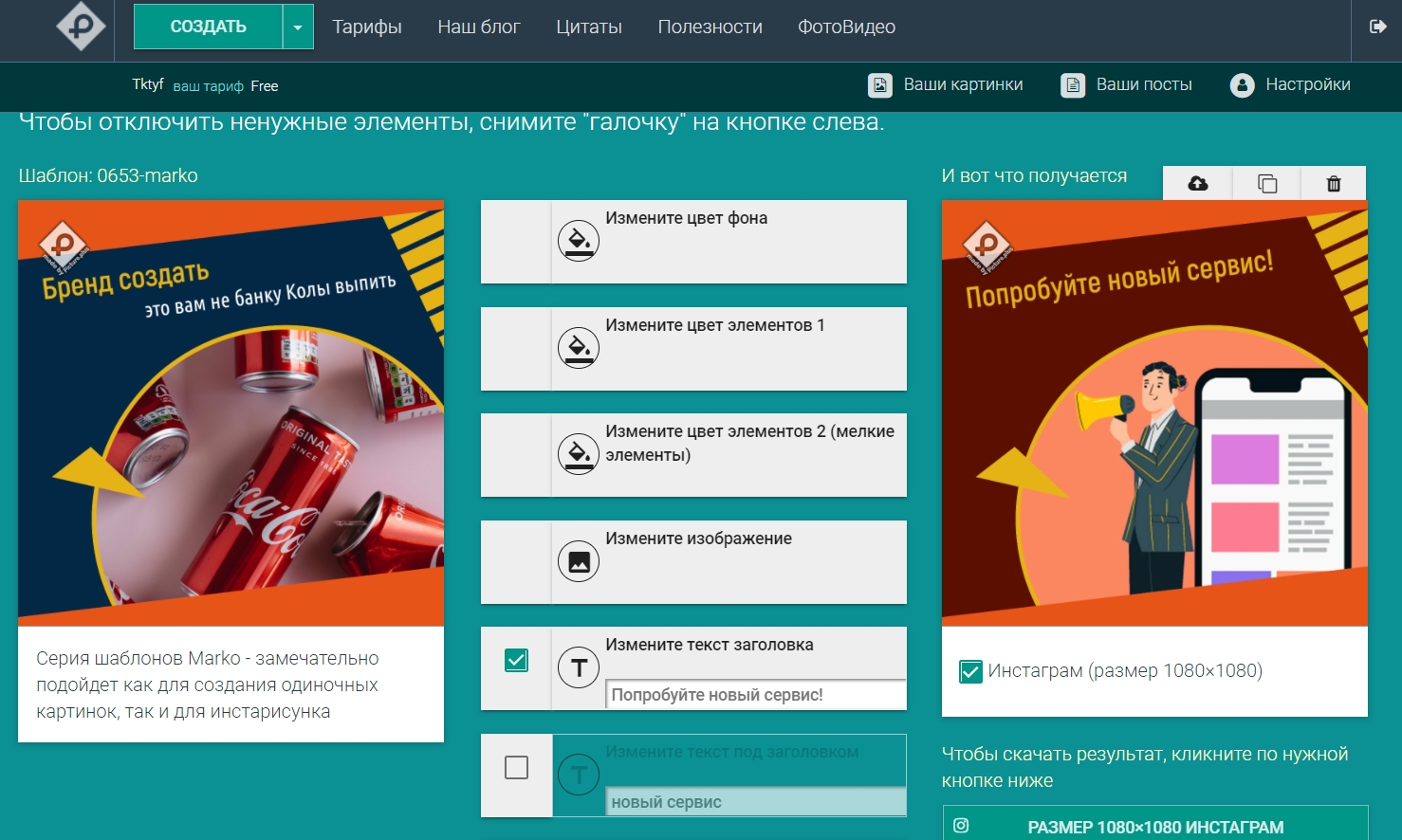Uncheck the header text checkbox
The height and width of the screenshot is (840, 1402).
click(x=516, y=660)
